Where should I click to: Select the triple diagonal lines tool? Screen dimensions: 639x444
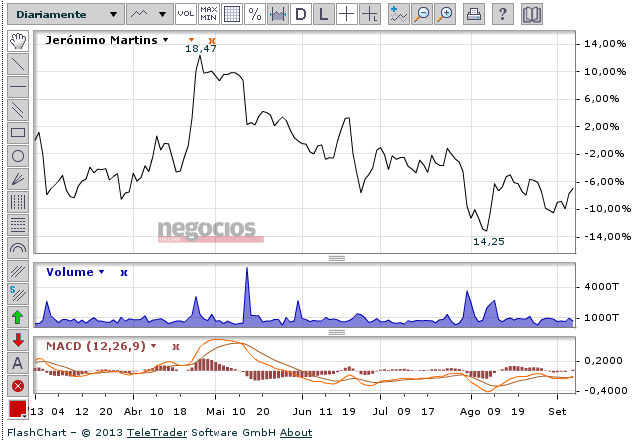click(18, 271)
